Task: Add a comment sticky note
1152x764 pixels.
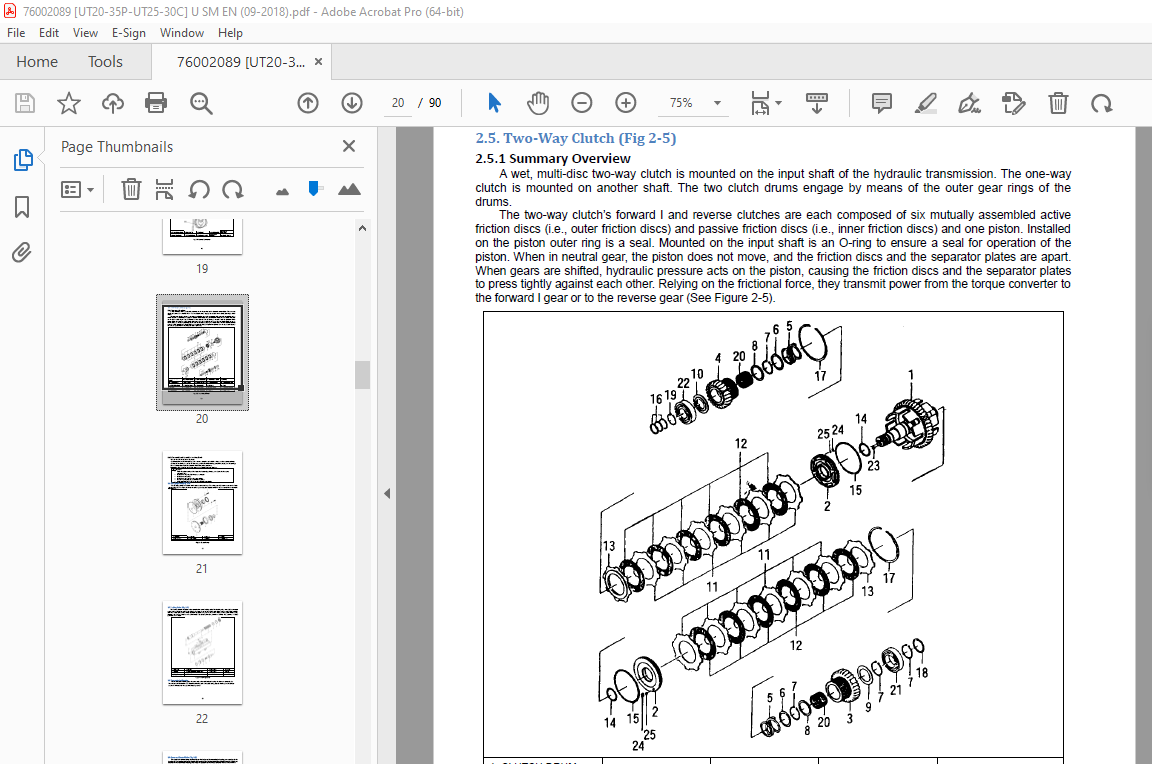Action: (x=882, y=103)
